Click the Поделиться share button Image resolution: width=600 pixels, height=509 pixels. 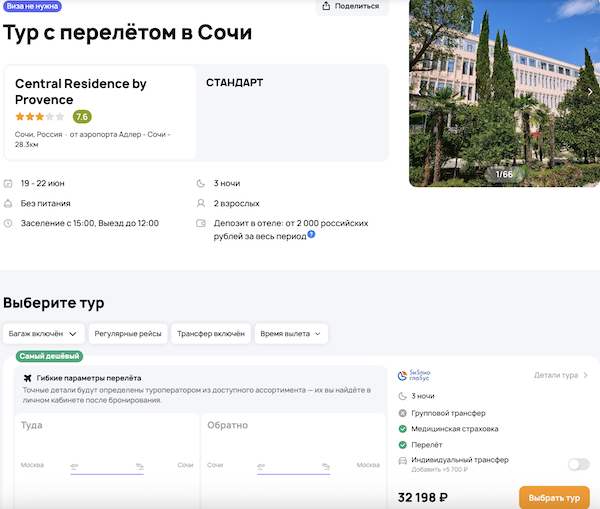[353, 6]
